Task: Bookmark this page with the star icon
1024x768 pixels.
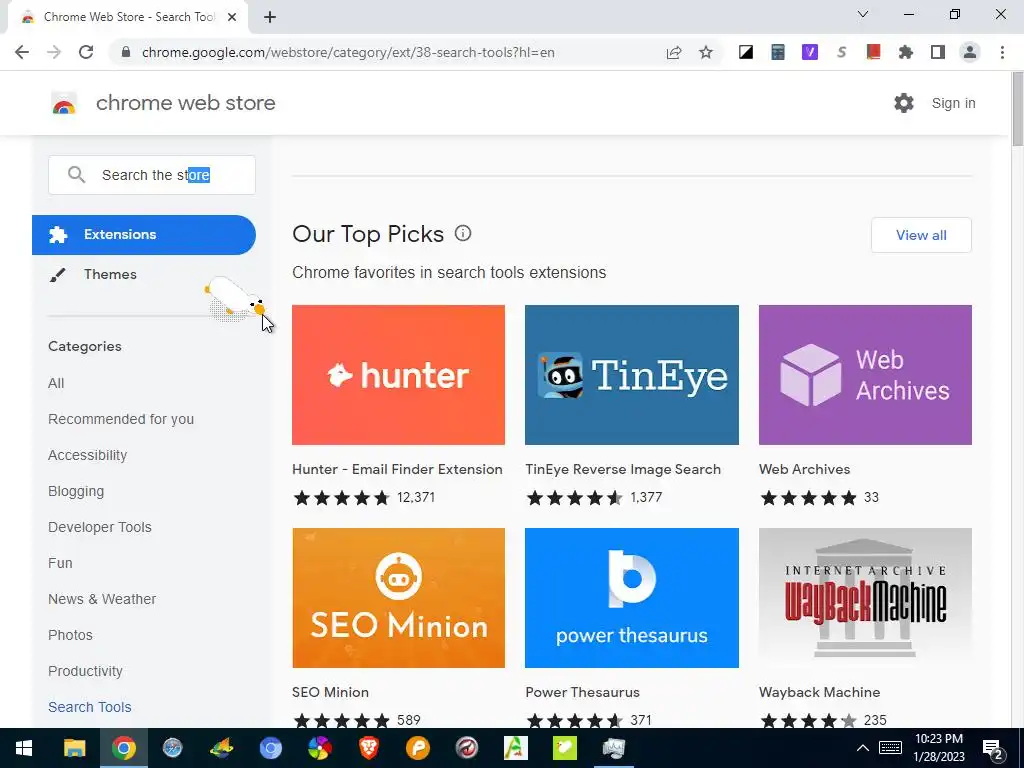Action: [x=706, y=52]
